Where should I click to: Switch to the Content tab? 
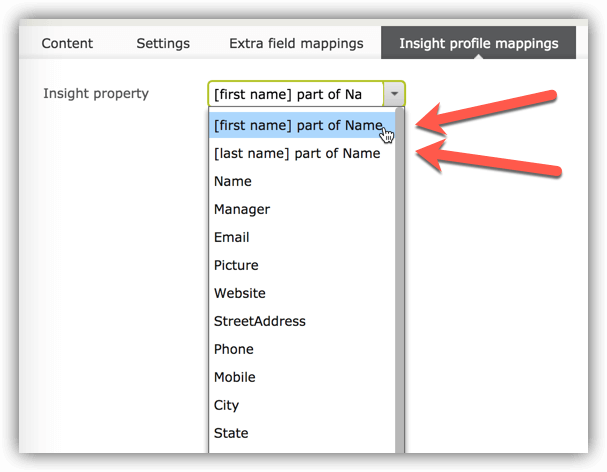tap(68, 43)
